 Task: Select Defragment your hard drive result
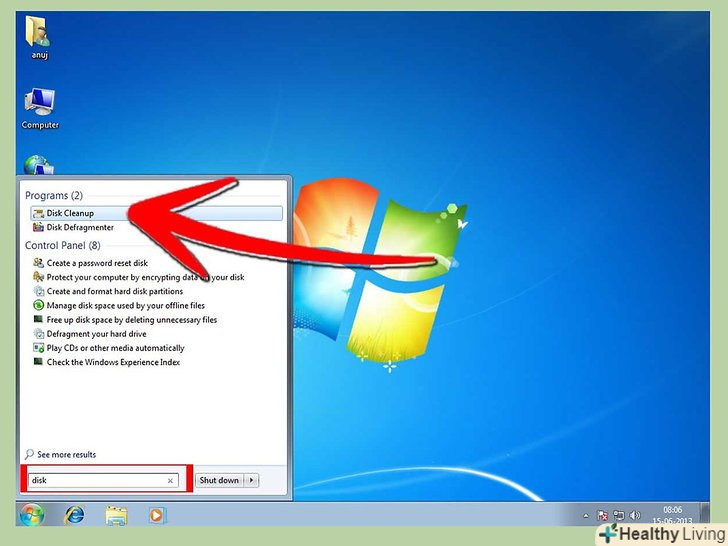tap(96, 334)
